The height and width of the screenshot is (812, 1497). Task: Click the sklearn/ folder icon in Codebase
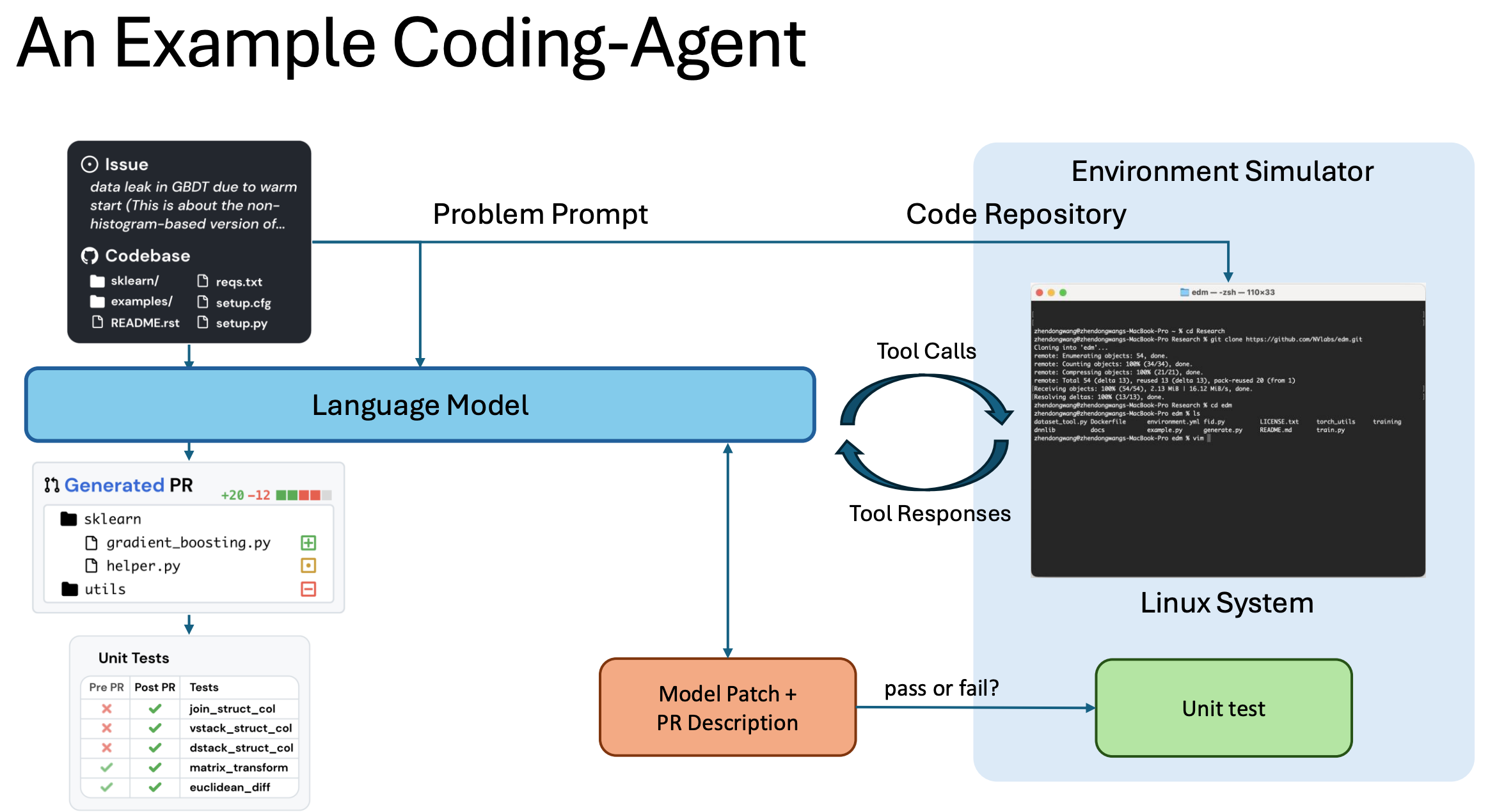(x=97, y=281)
